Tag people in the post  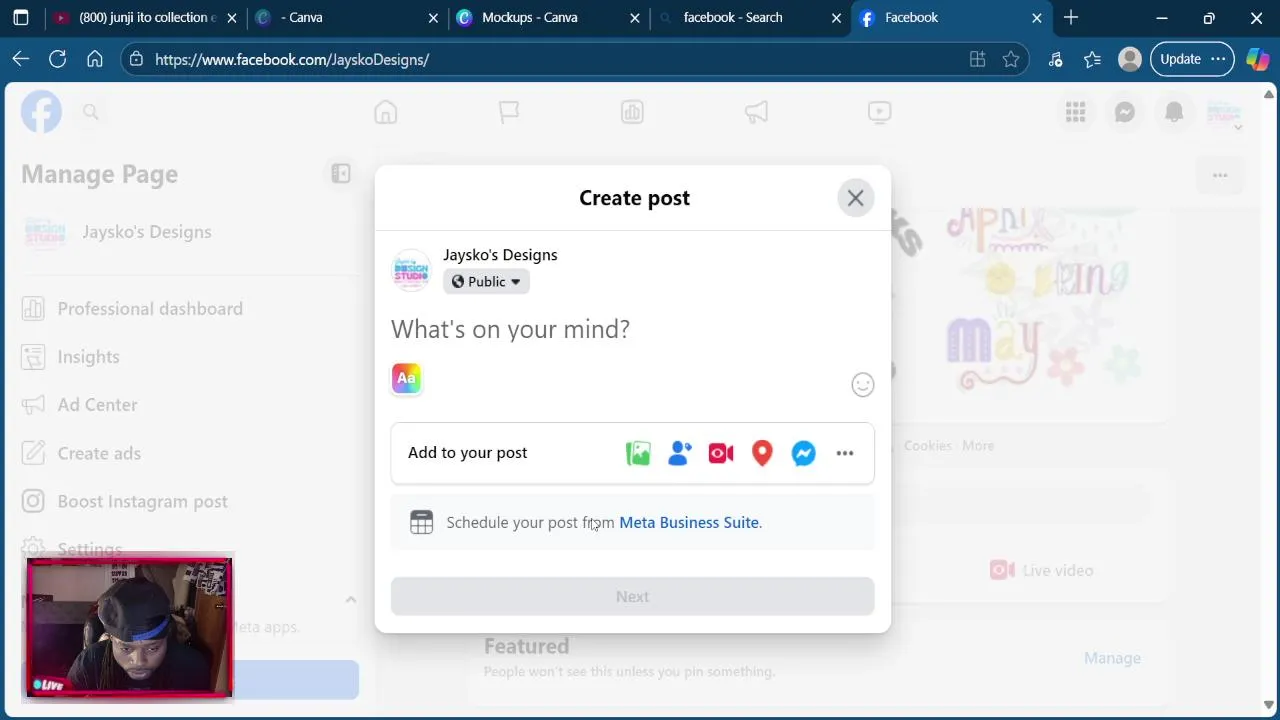[680, 453]
